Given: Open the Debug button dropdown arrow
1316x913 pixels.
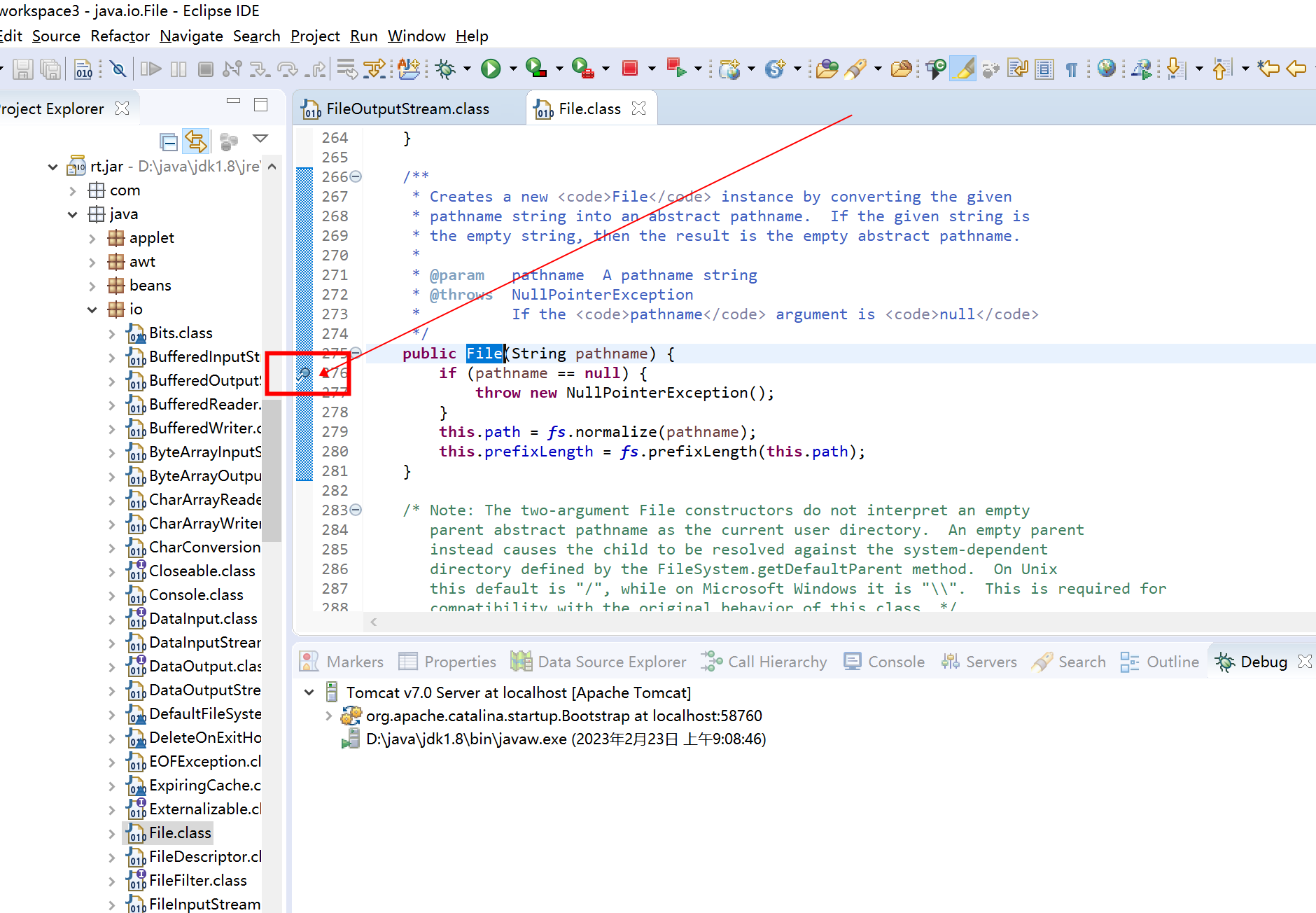Looking at the screenshot, I should point(467,69).
